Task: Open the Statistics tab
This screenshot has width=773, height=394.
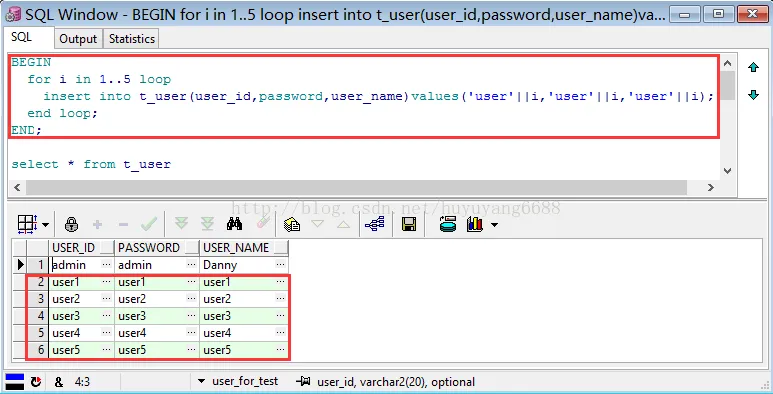Action: (132, 38)
